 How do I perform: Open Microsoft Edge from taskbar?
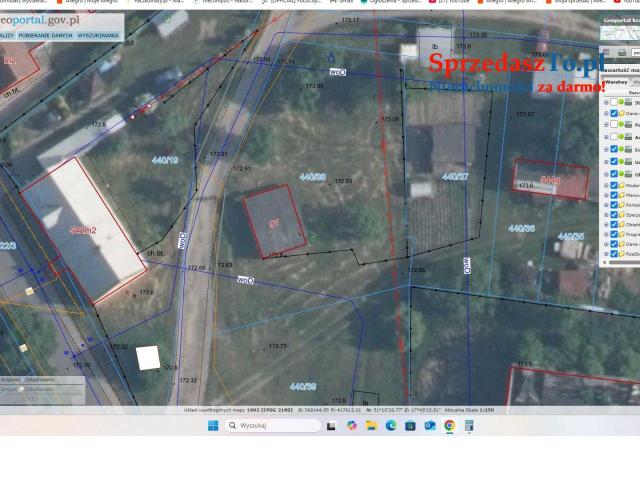pos(391,425)
